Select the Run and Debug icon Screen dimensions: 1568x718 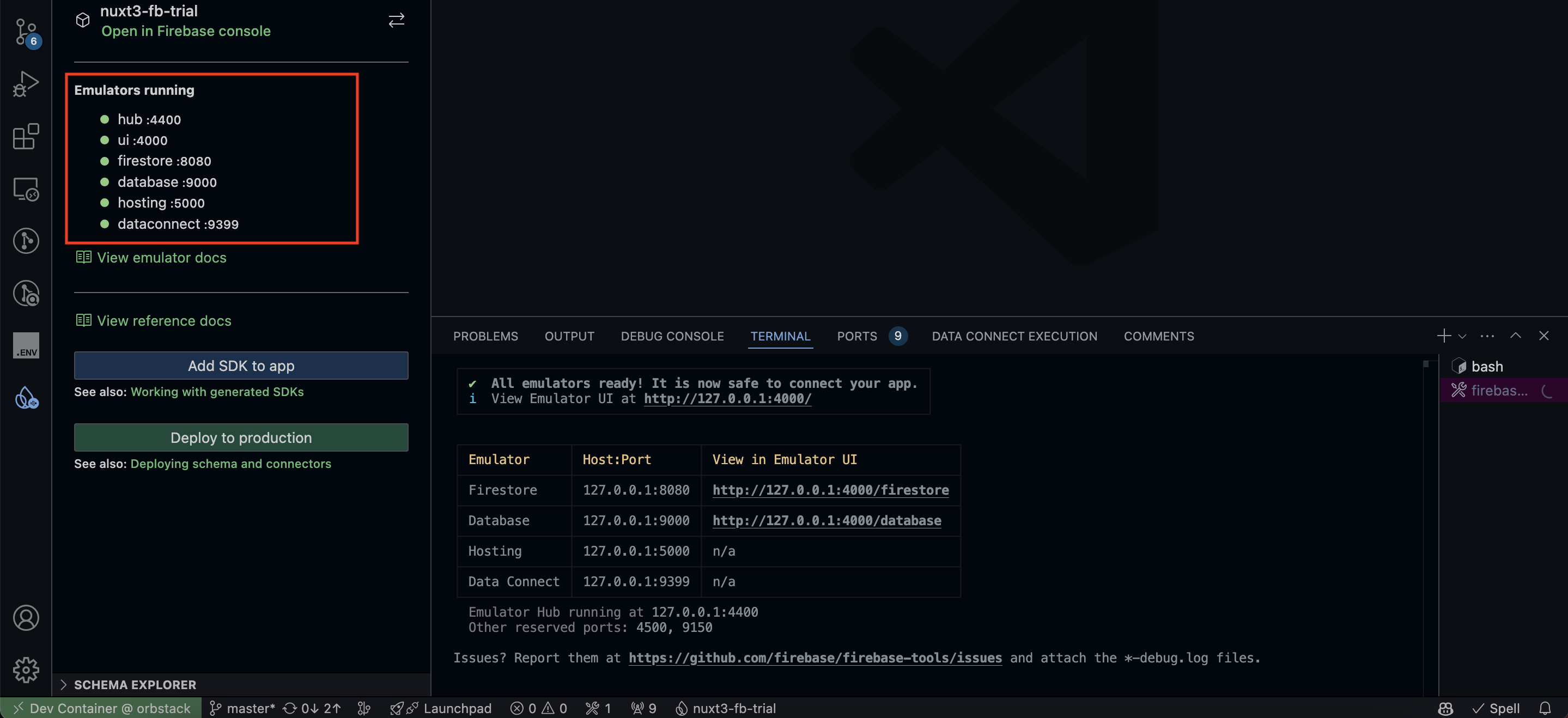(x=27, y=83)
